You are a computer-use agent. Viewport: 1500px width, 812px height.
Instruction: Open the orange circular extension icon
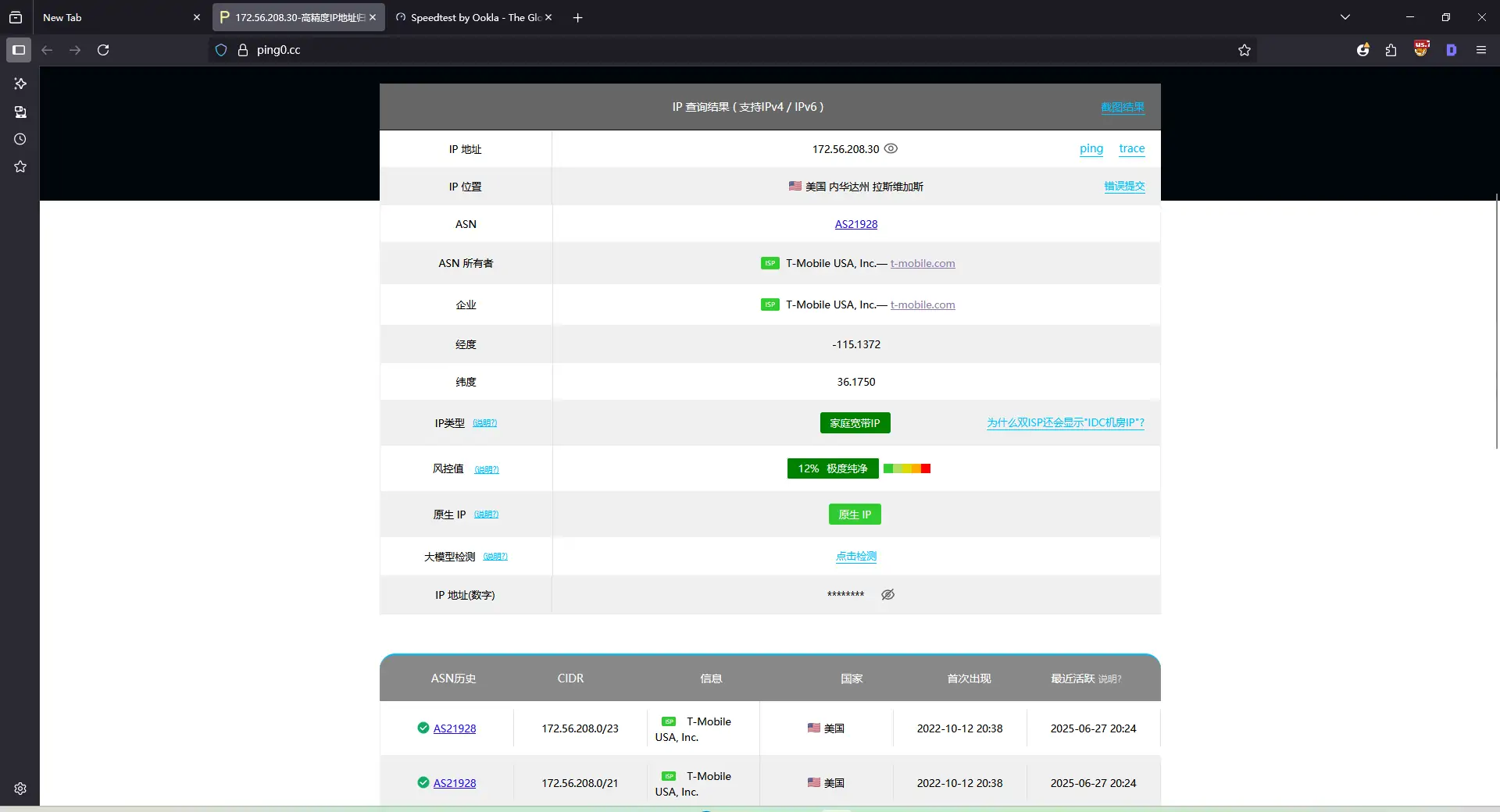pos(1363,50)
